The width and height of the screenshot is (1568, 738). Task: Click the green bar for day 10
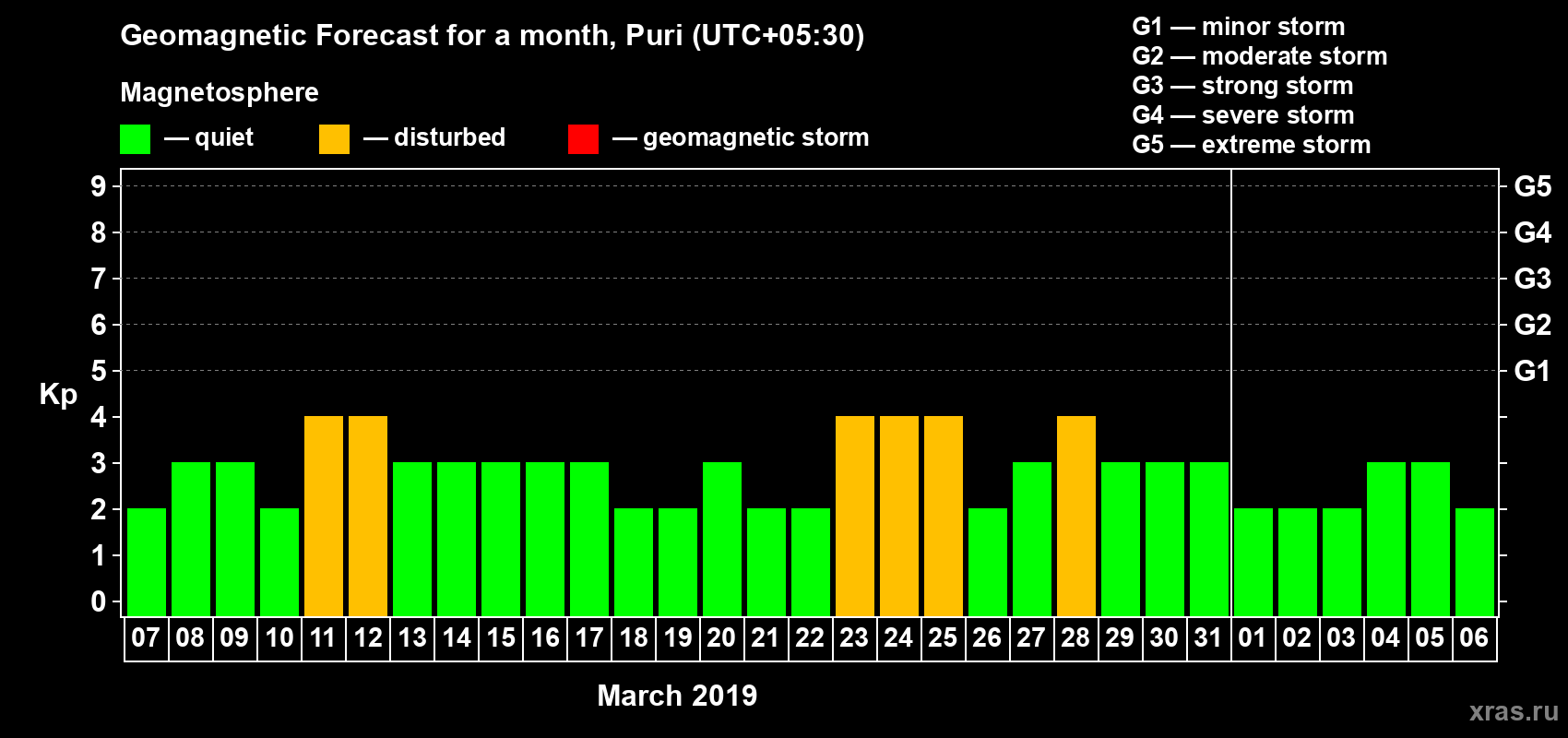279,562
